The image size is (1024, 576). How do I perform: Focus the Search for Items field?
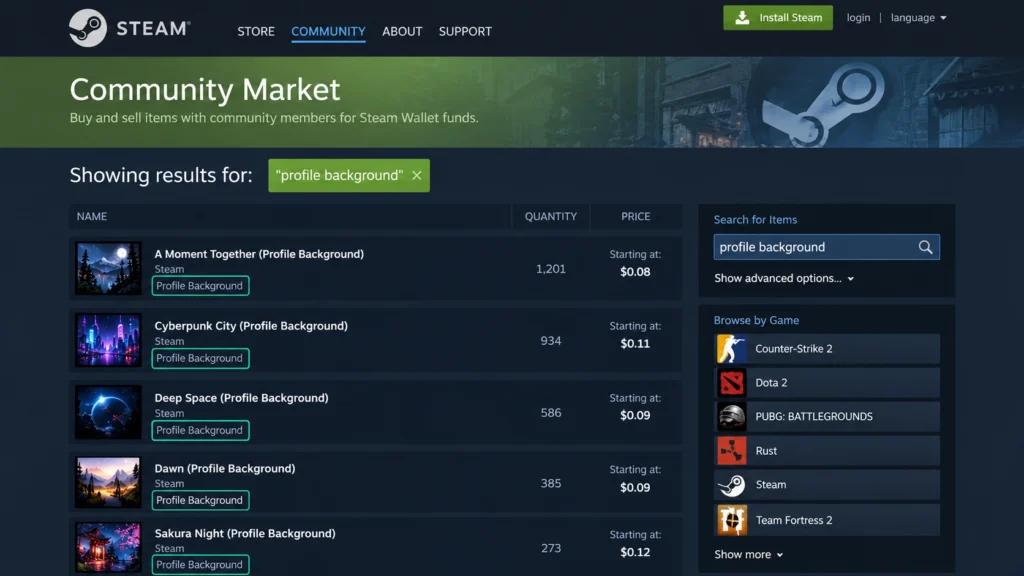pos(826,247)
